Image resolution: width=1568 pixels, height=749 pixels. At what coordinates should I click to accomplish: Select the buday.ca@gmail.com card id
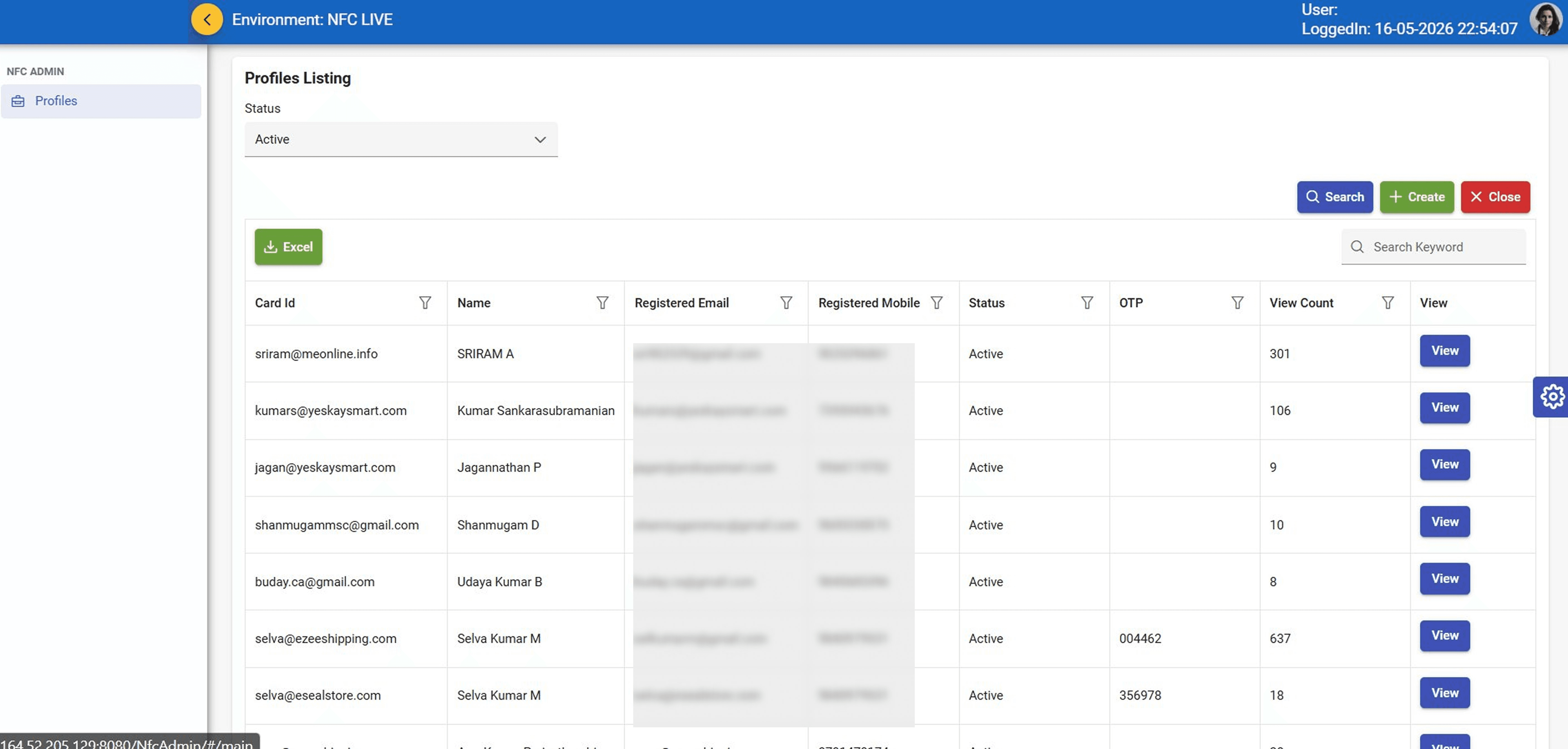click(x=315, y=582)
